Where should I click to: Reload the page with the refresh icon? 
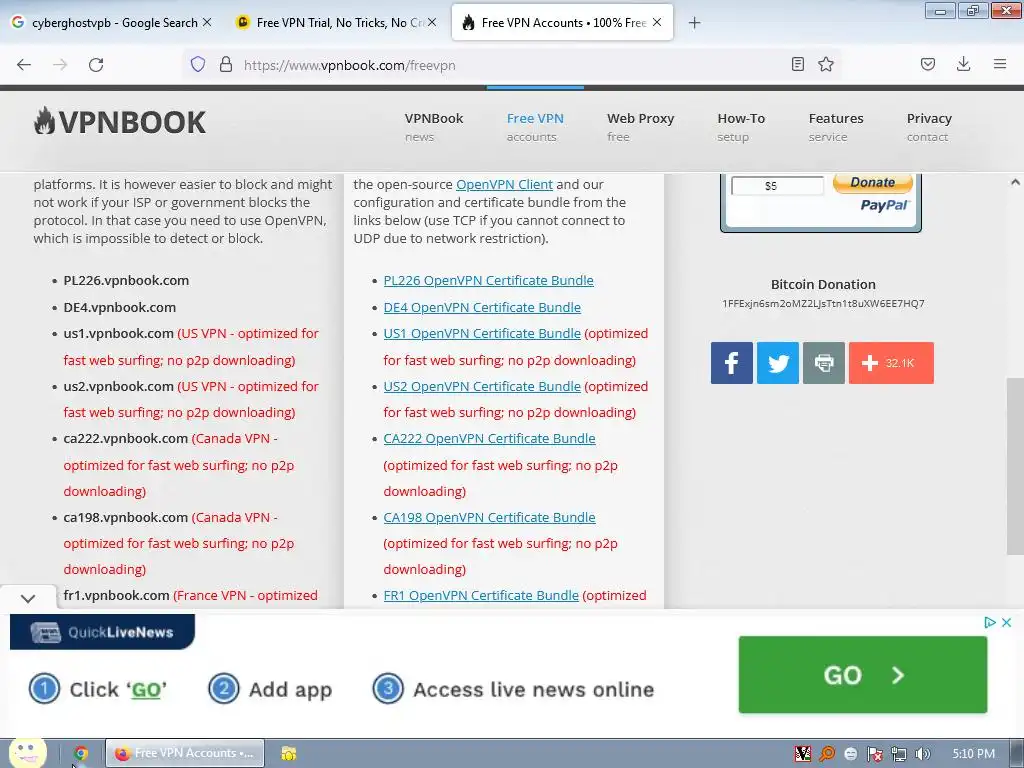(96, 65)
